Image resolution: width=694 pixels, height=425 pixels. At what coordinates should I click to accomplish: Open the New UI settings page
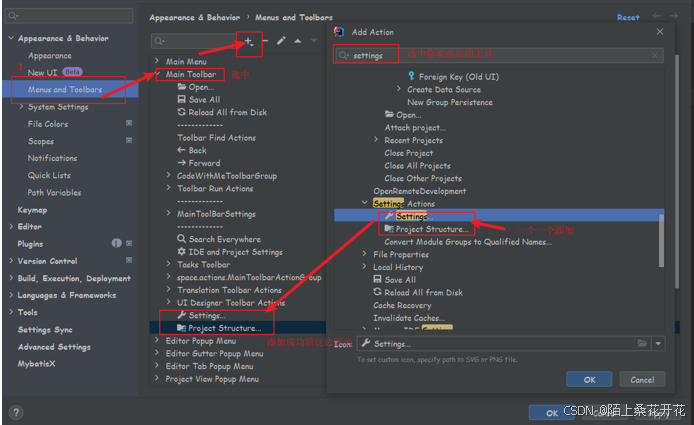pyautogui.click(x=42, y=72)
